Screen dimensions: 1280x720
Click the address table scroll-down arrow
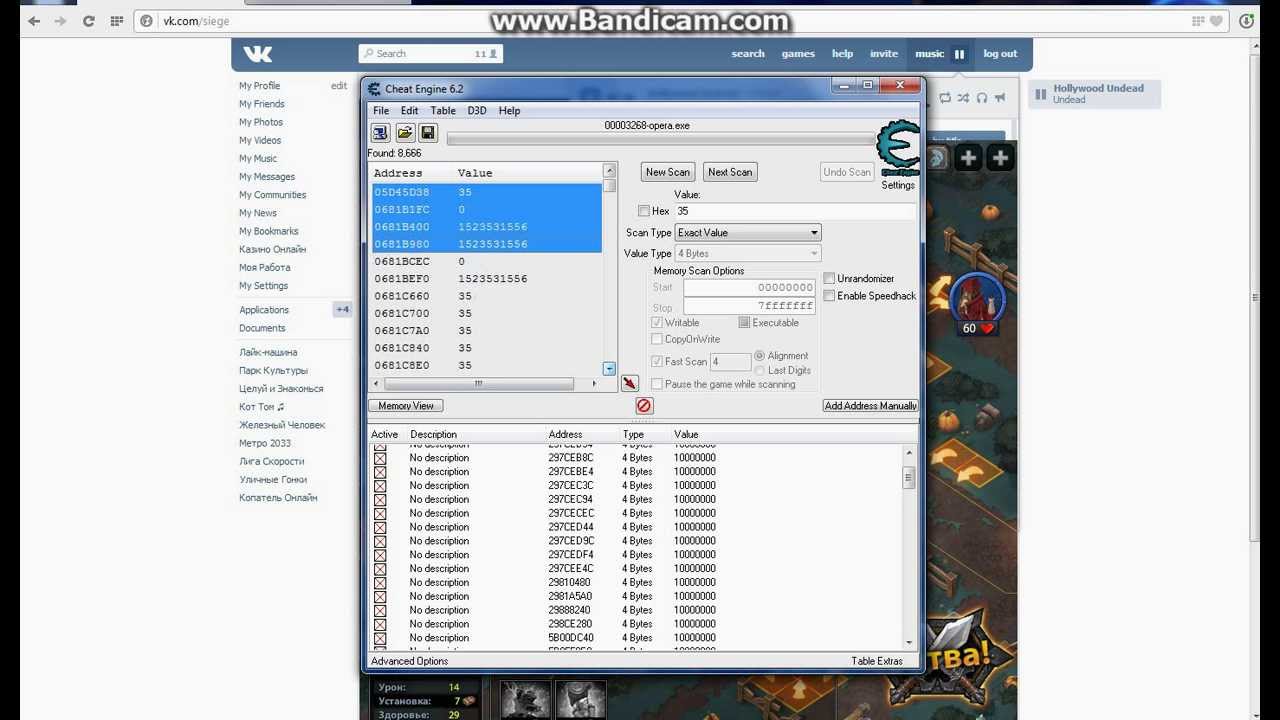coord(909,642)
